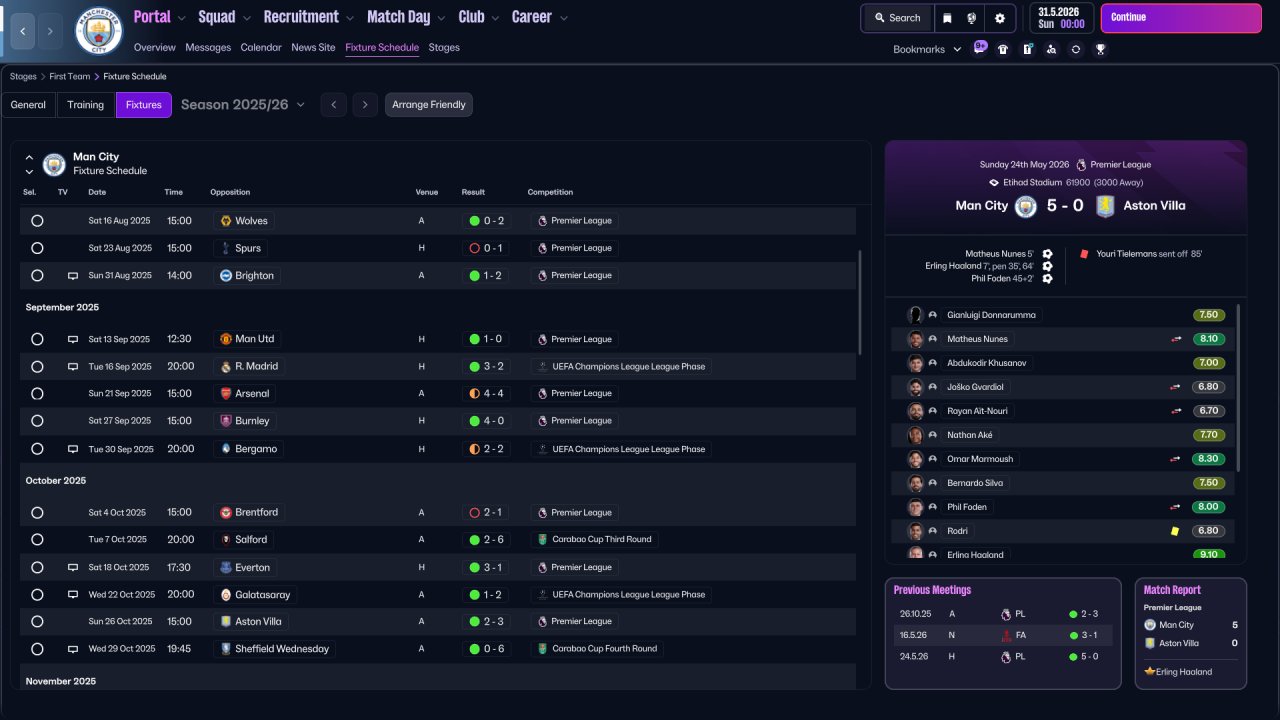Go to next season with right arrow

[x=365, y=105]
